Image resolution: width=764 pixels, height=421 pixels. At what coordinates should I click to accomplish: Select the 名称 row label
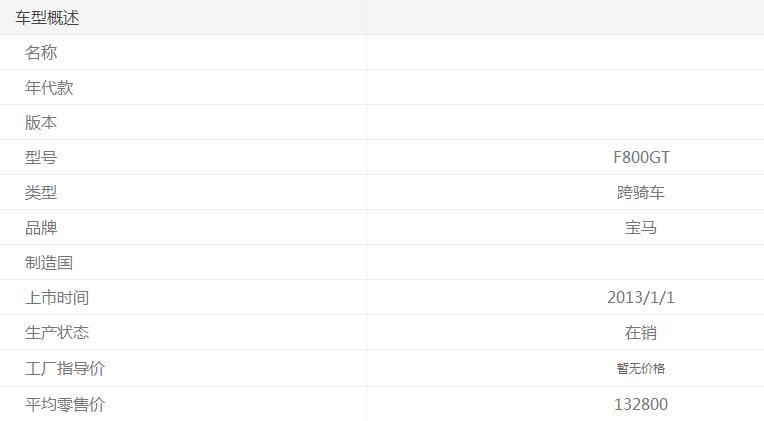point(41,53)
